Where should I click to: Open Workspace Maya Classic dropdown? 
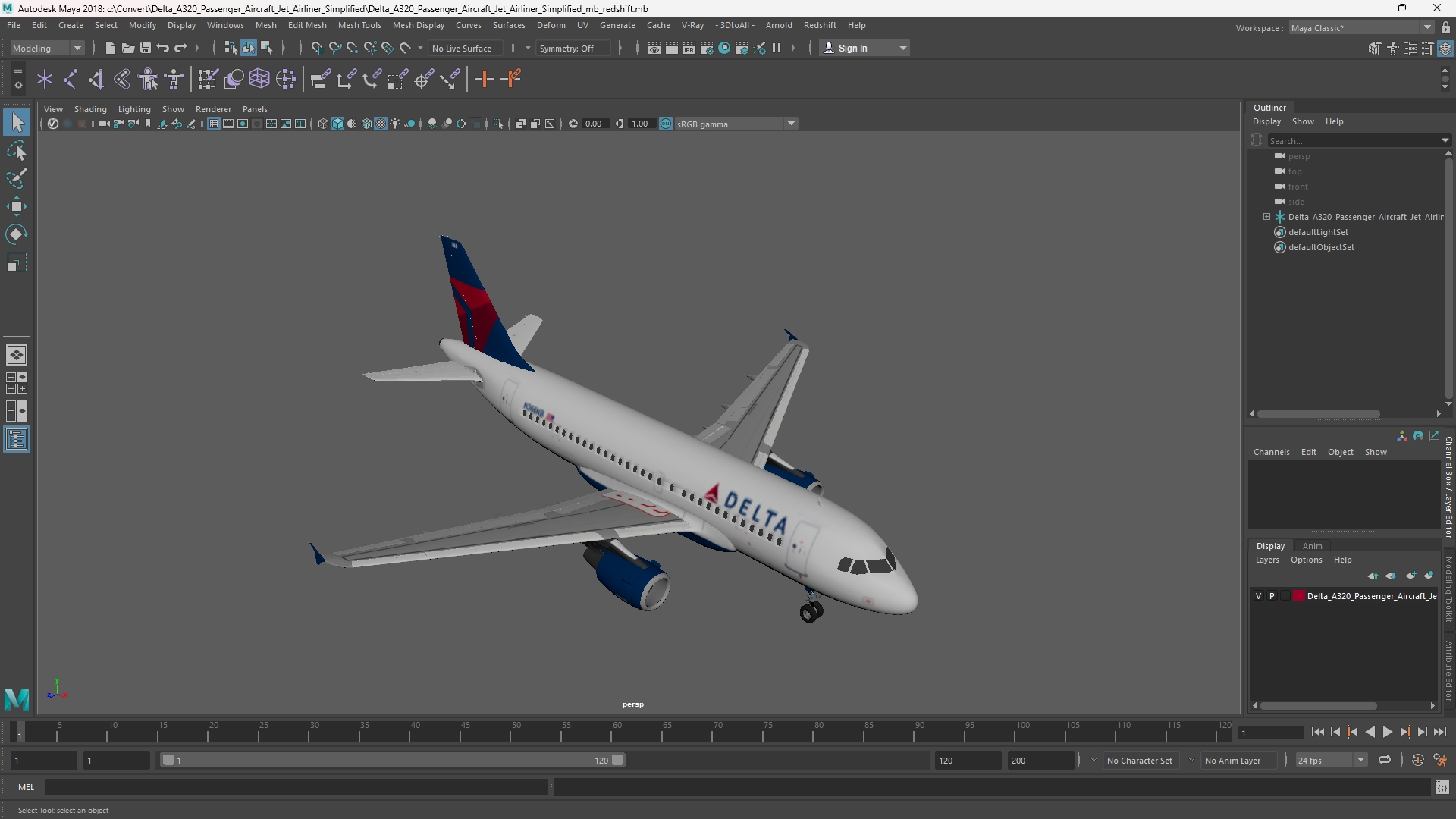pyautogui.click(x=1360, y=28)
